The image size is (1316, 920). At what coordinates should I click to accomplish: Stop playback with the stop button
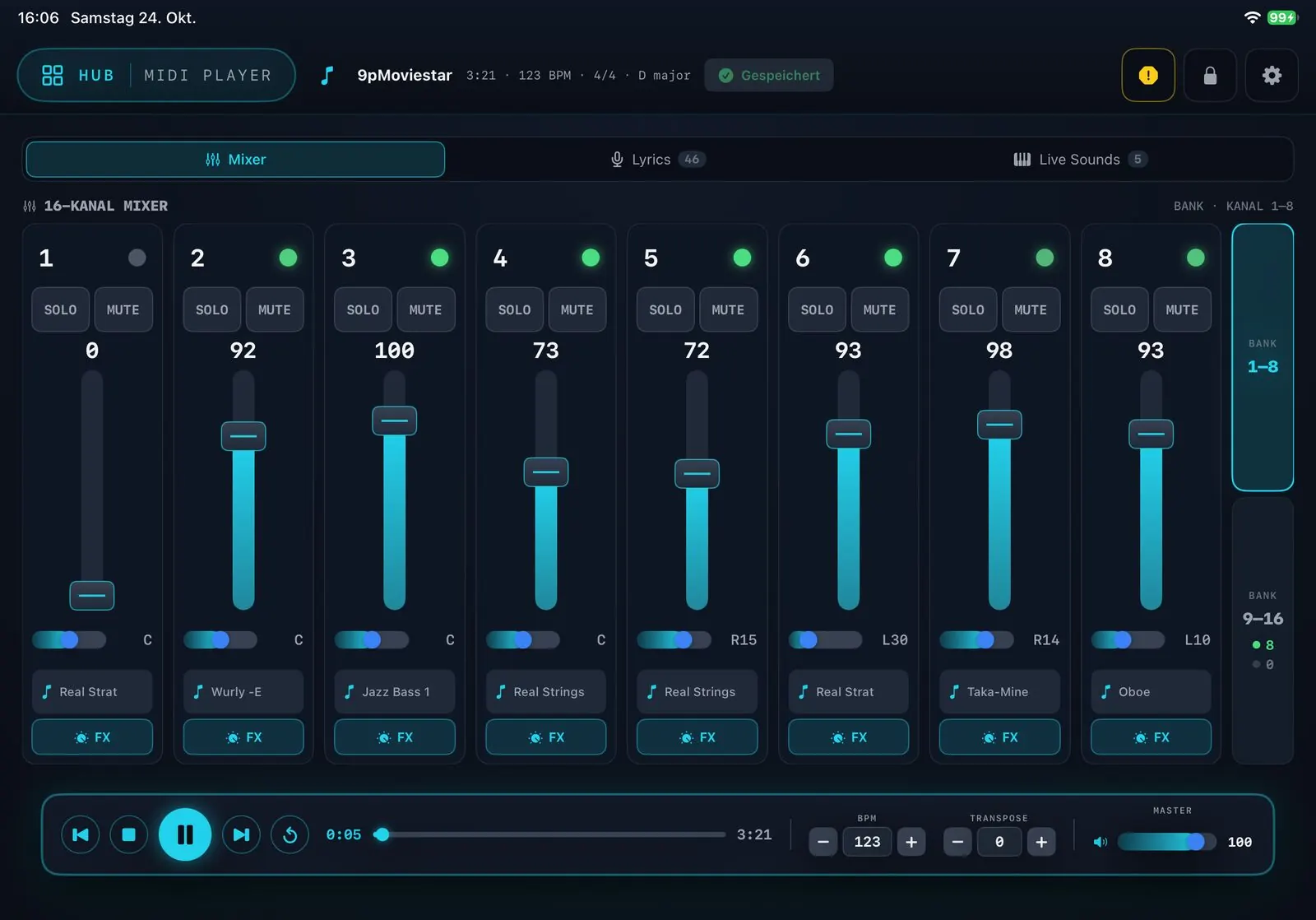tap(129, 834)
